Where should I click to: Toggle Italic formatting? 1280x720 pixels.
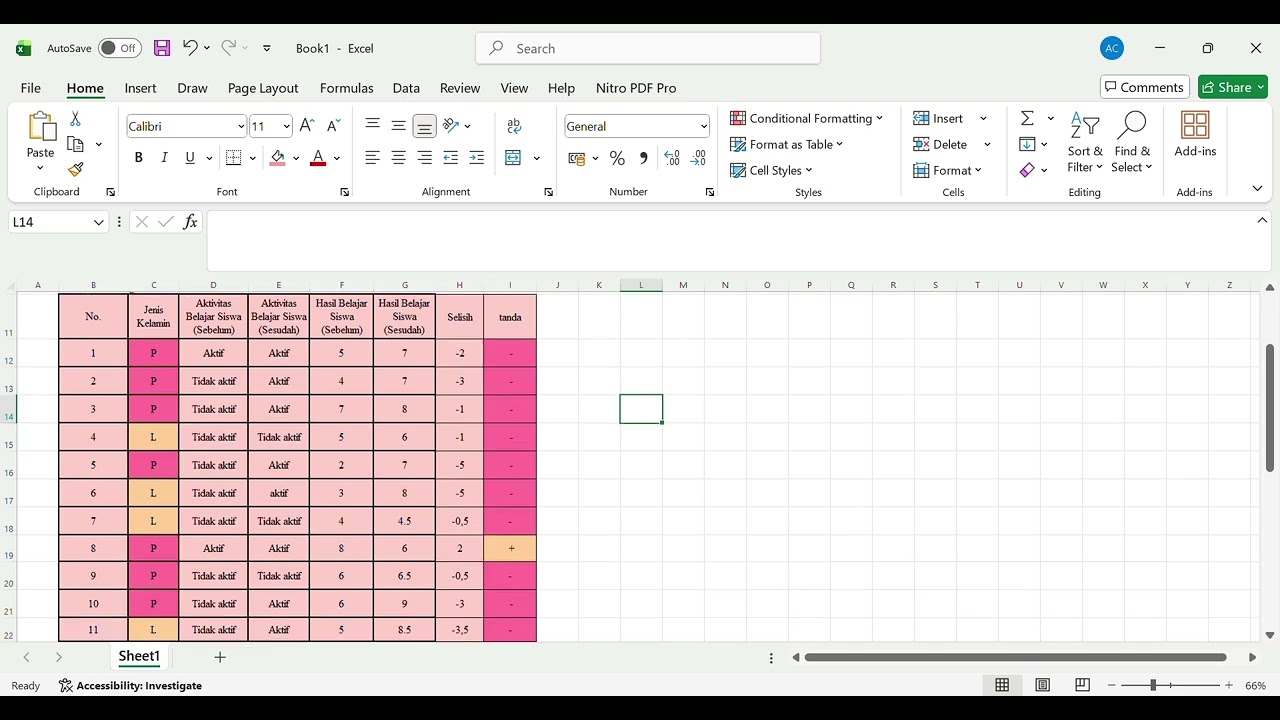coord(164,158)
